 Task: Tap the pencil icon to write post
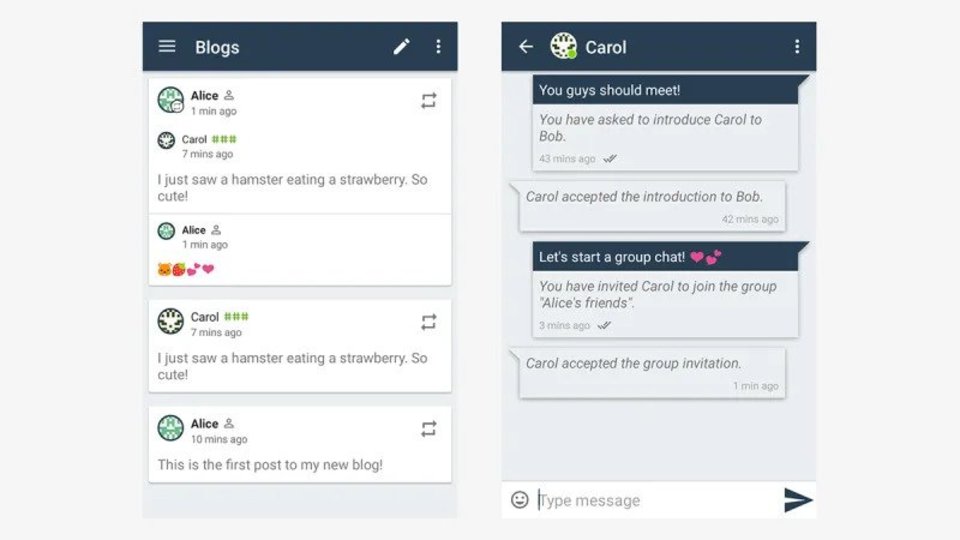(402, 47)
